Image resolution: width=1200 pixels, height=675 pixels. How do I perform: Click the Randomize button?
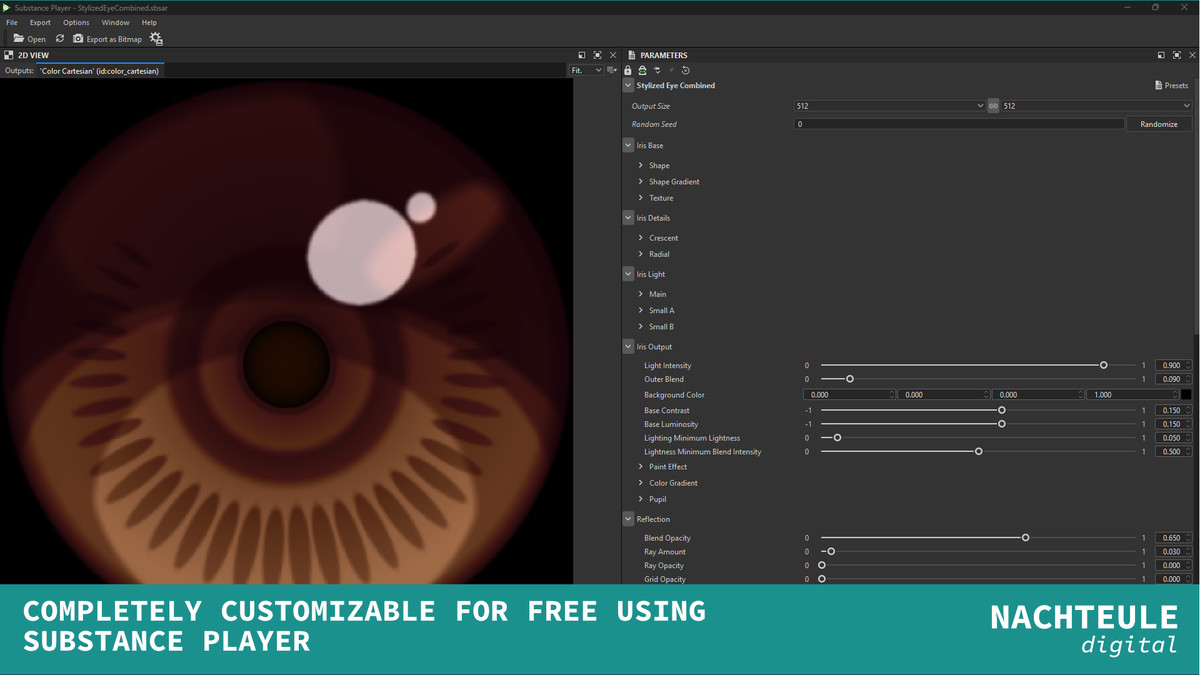click(1159, 124)
